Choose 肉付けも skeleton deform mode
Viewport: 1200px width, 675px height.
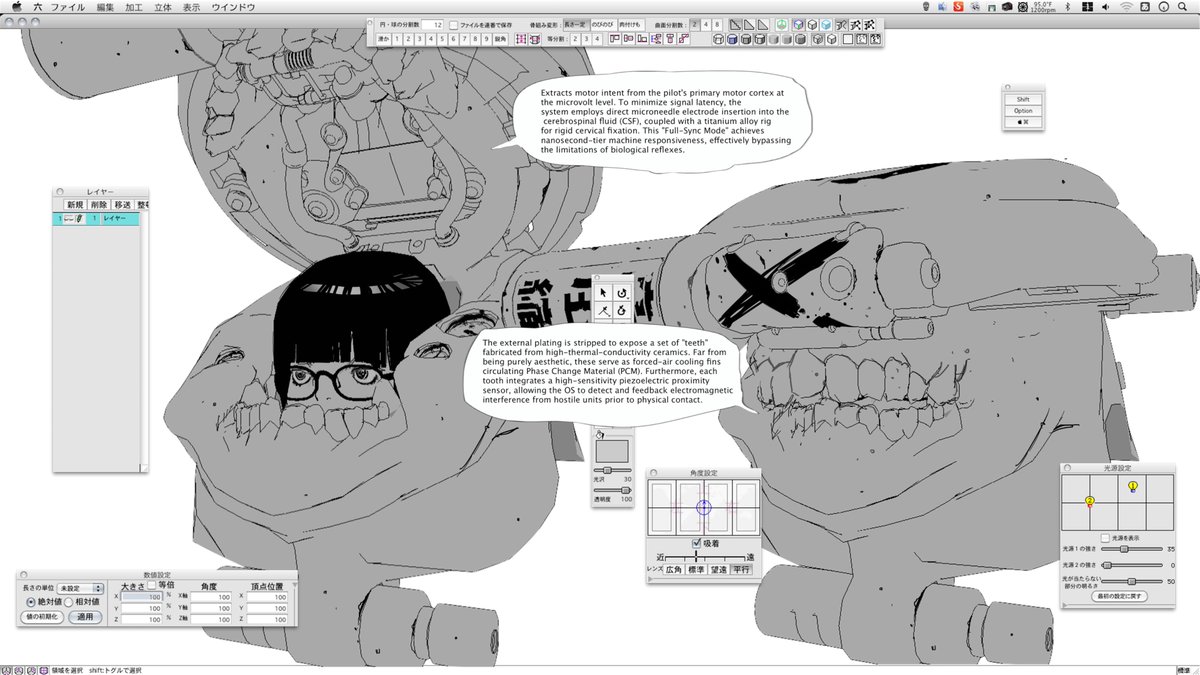(x=631, y=24)
